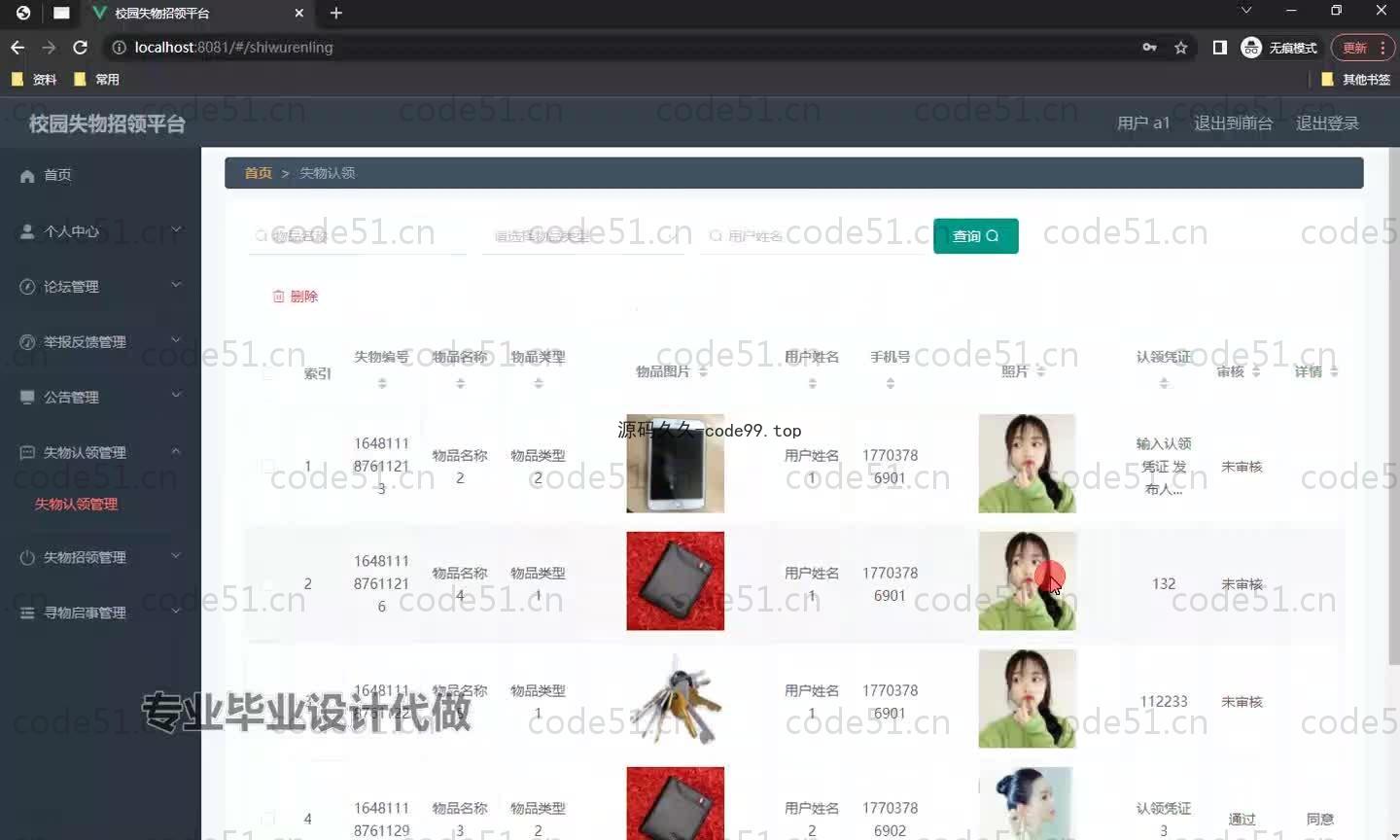Expand the 寻物启事管理 menu
Viewport: 1400px width, 840px height.
tap(176, 611)
